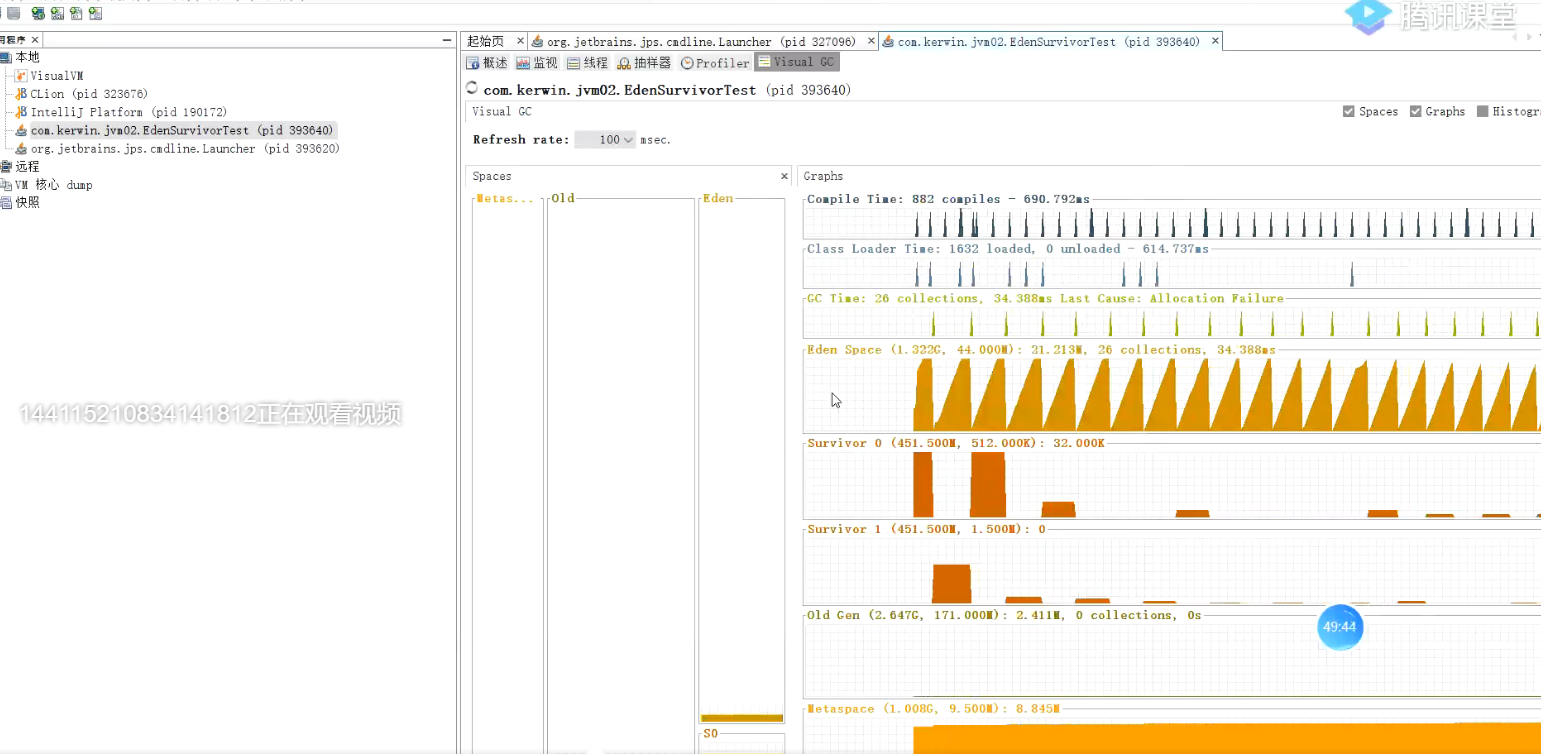Click the Old Gen graph label

point(1004,615)
